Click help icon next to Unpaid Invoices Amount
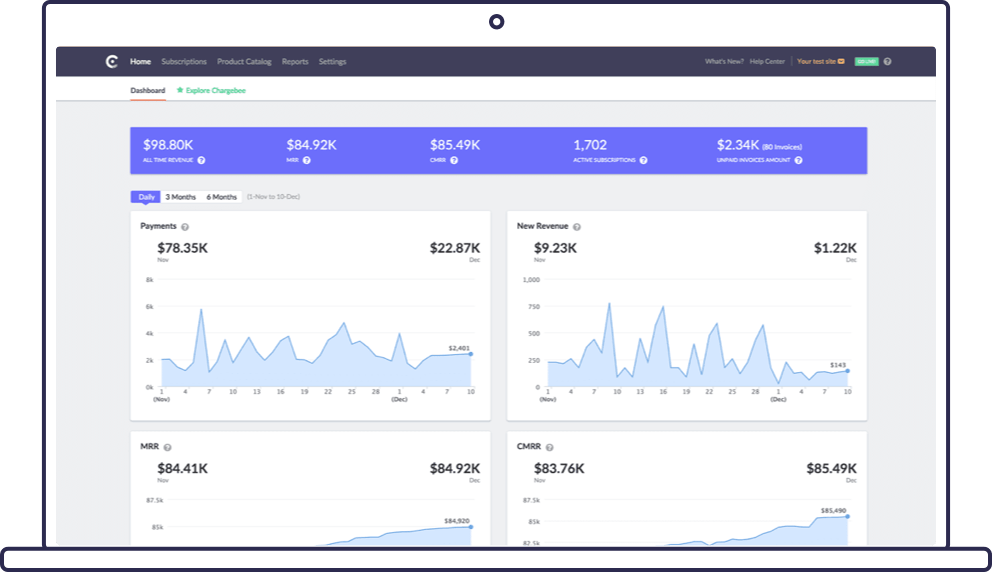The height and width of the screenshot is (572, 992). point(799,160)
